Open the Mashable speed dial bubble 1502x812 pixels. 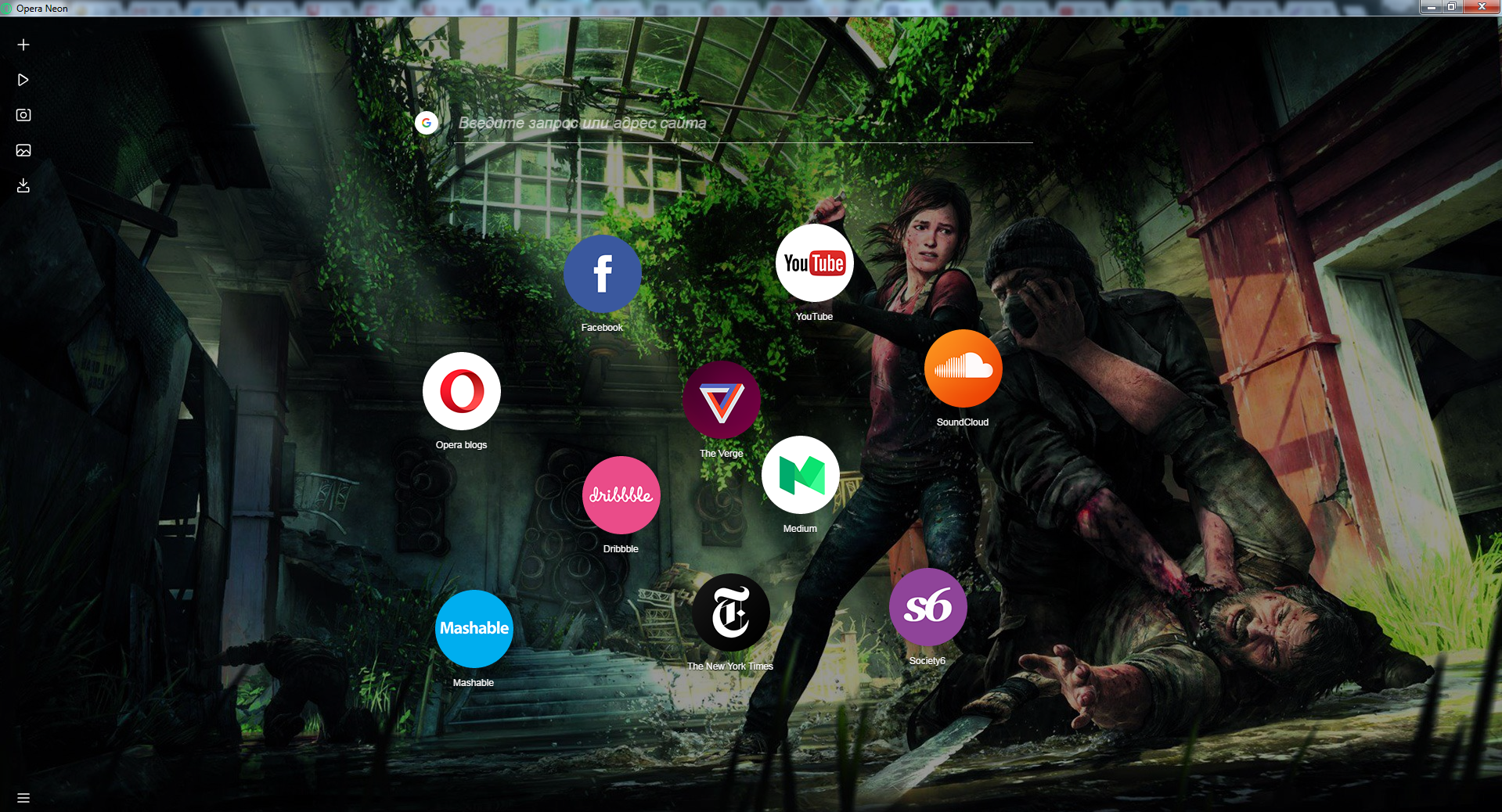point(474,629)
